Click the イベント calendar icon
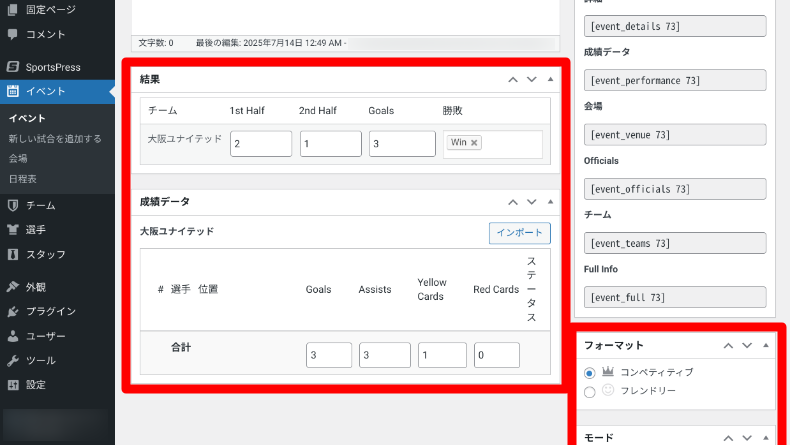 coord(13,91)
